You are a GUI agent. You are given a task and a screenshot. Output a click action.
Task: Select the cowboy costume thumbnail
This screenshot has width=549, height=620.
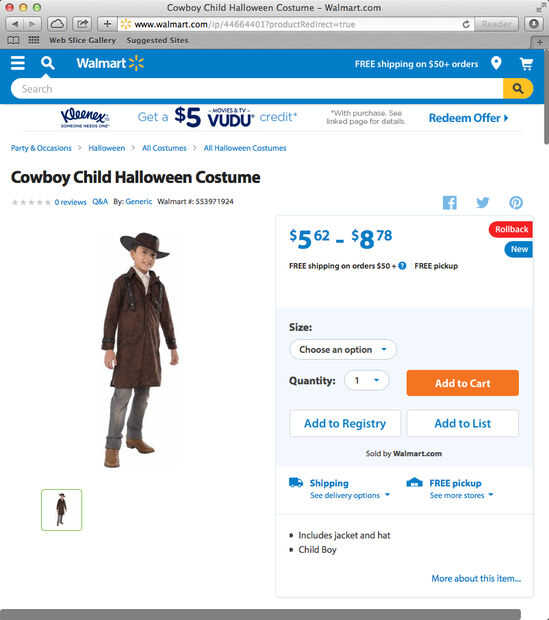[61, 510]
